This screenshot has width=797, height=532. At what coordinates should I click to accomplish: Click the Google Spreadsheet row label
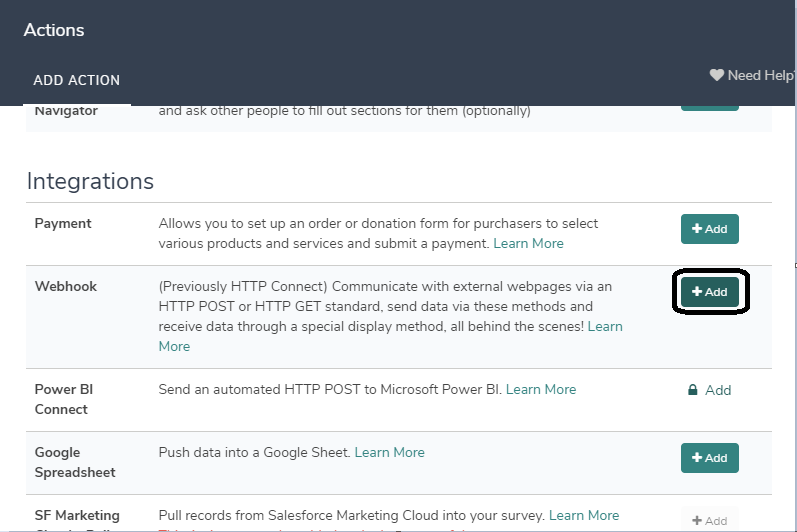75,462
